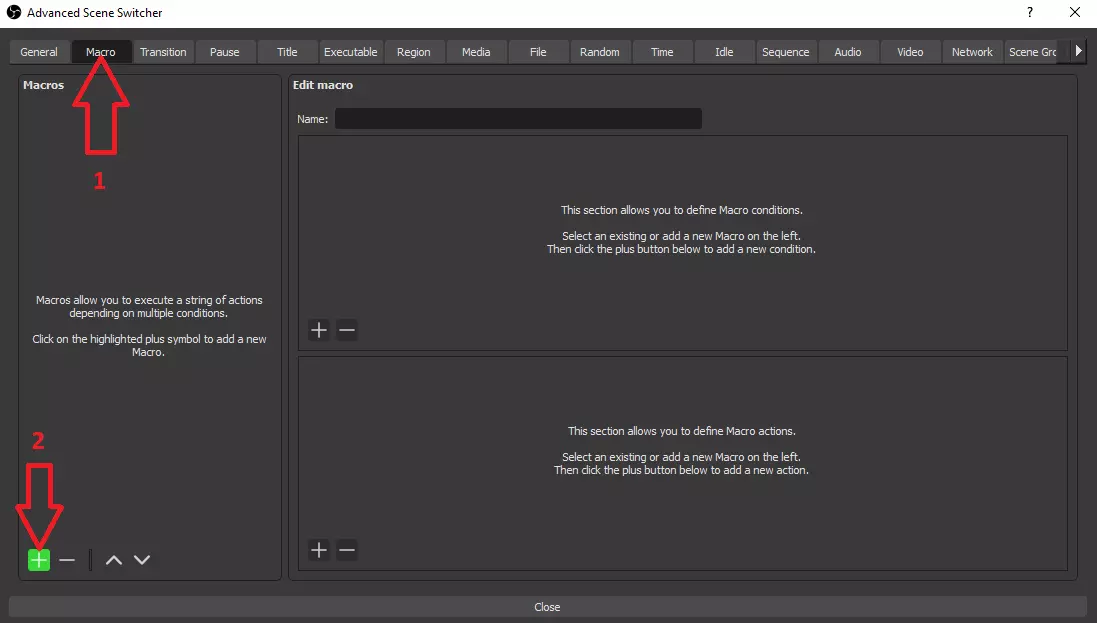Viewport: 1097px width, 623px height.
Task: Open the Video tab
Action: click(x=910, y=52)
